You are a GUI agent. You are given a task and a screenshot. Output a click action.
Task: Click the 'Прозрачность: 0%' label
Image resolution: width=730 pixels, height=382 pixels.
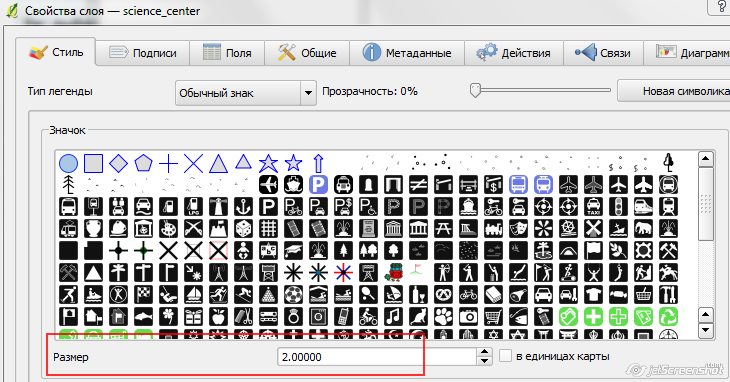click(x=370, y=91)
